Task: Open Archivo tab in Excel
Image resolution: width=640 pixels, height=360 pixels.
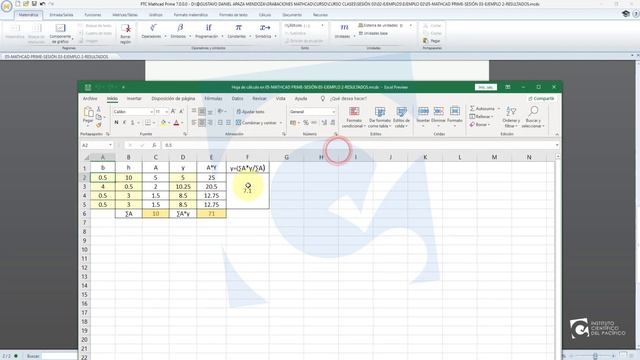Action: [x=90, y=98]
